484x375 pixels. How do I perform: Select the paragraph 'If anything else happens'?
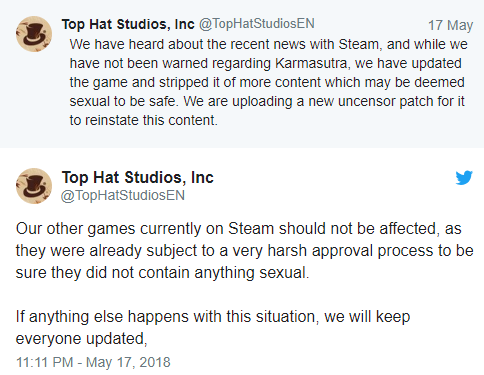click(x=213, y=327)
